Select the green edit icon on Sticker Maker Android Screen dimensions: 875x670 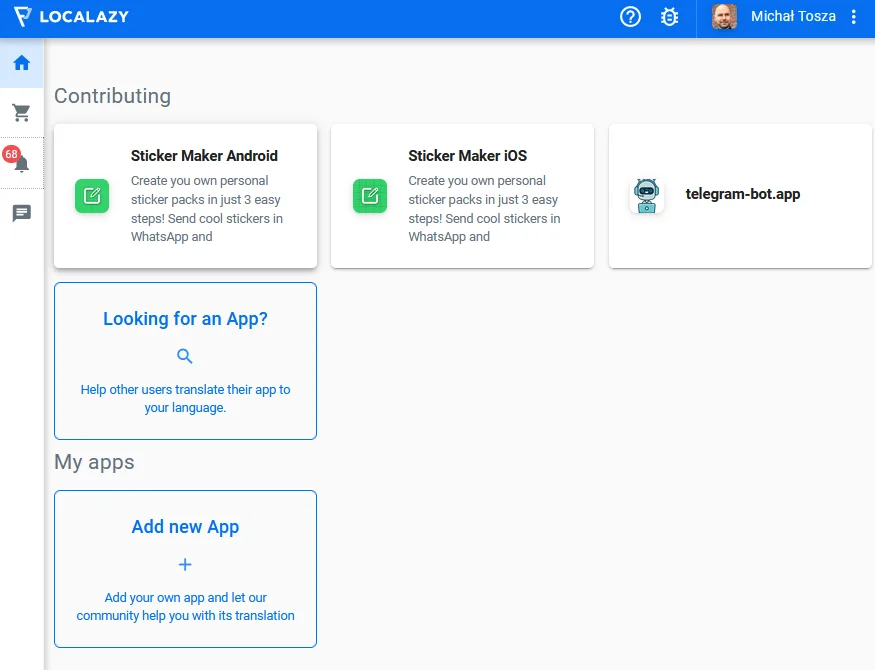(x=92, y=196)
